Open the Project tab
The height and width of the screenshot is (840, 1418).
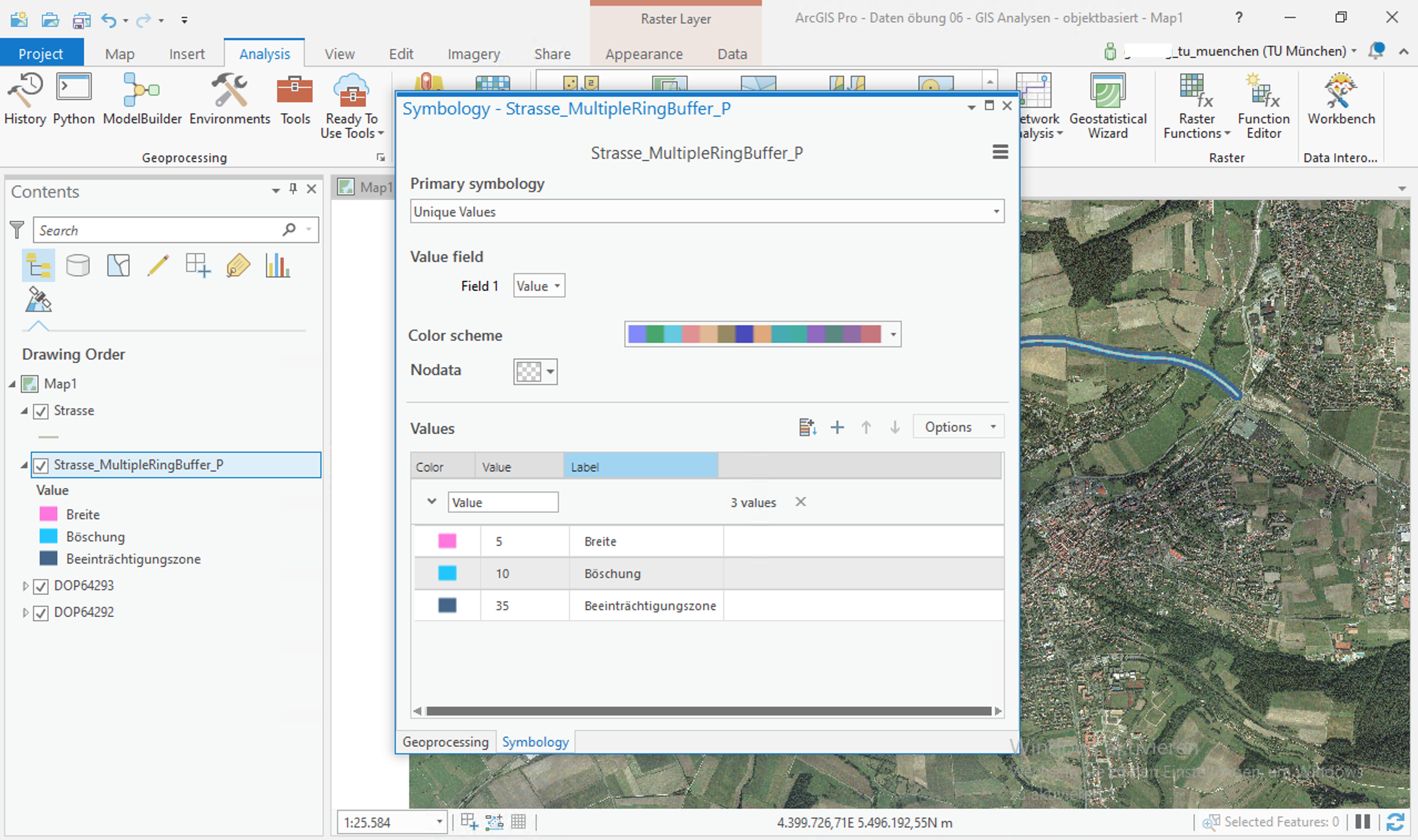(x=41, y=54)
